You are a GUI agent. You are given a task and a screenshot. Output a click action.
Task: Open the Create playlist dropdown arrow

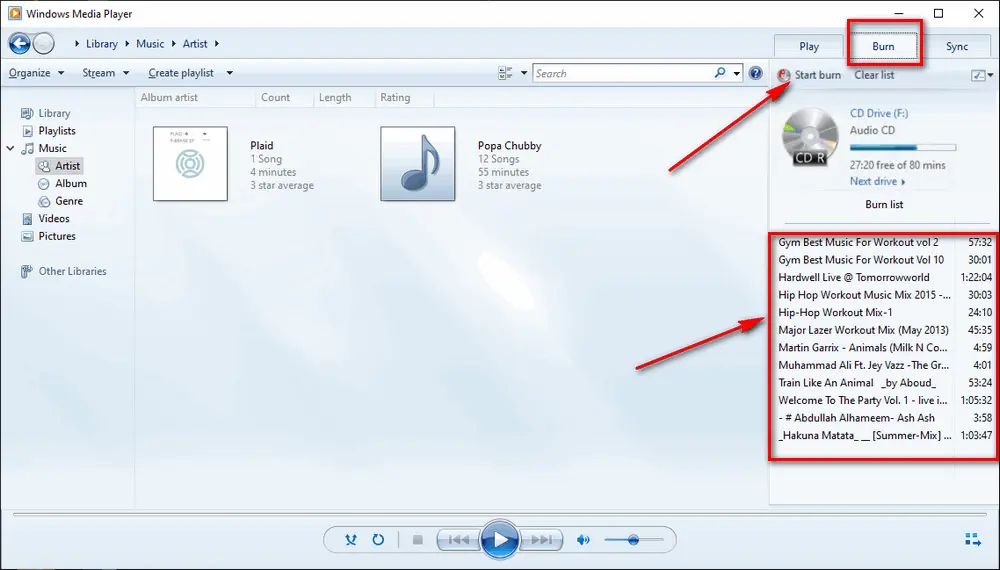pos(230,73)
